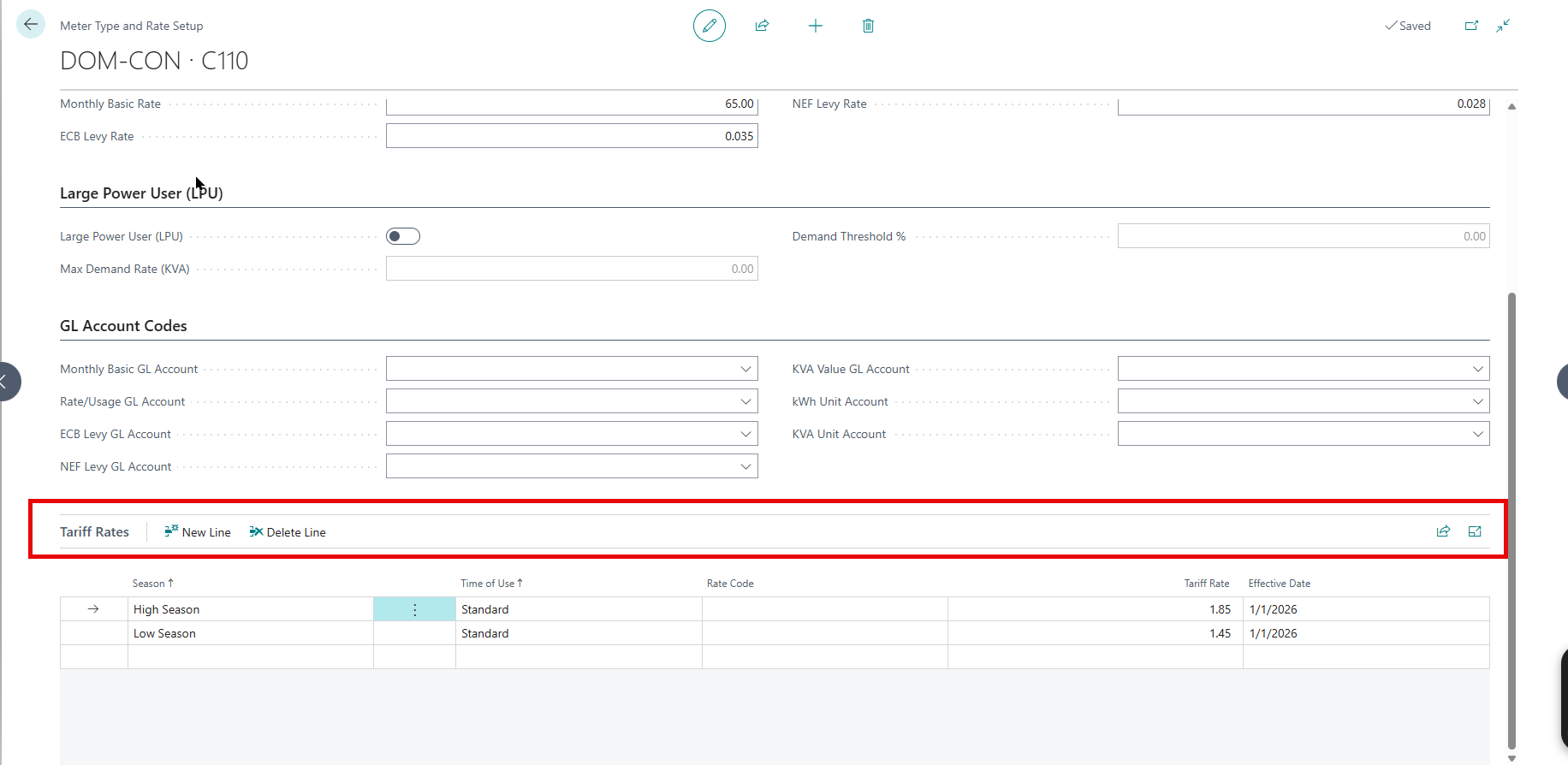Sort by Season column header
The height and width of the screenshot is (765, 1568).
152,584
